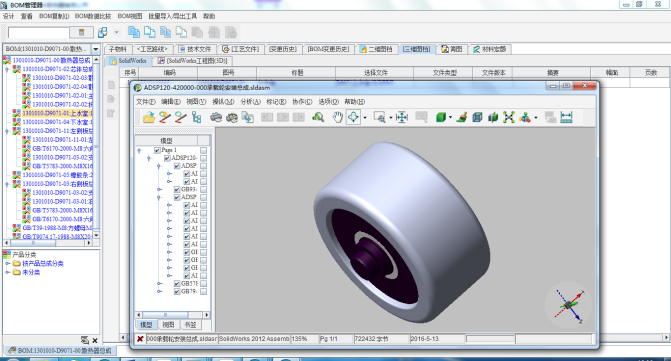Click the explode assembly icon
This screenshot has height=361, width=671.
coord(509,117)
